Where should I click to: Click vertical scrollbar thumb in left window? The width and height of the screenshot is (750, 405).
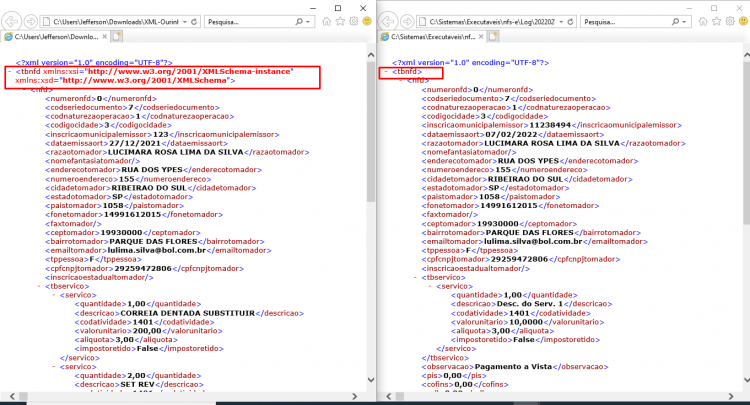coord(371,131)
